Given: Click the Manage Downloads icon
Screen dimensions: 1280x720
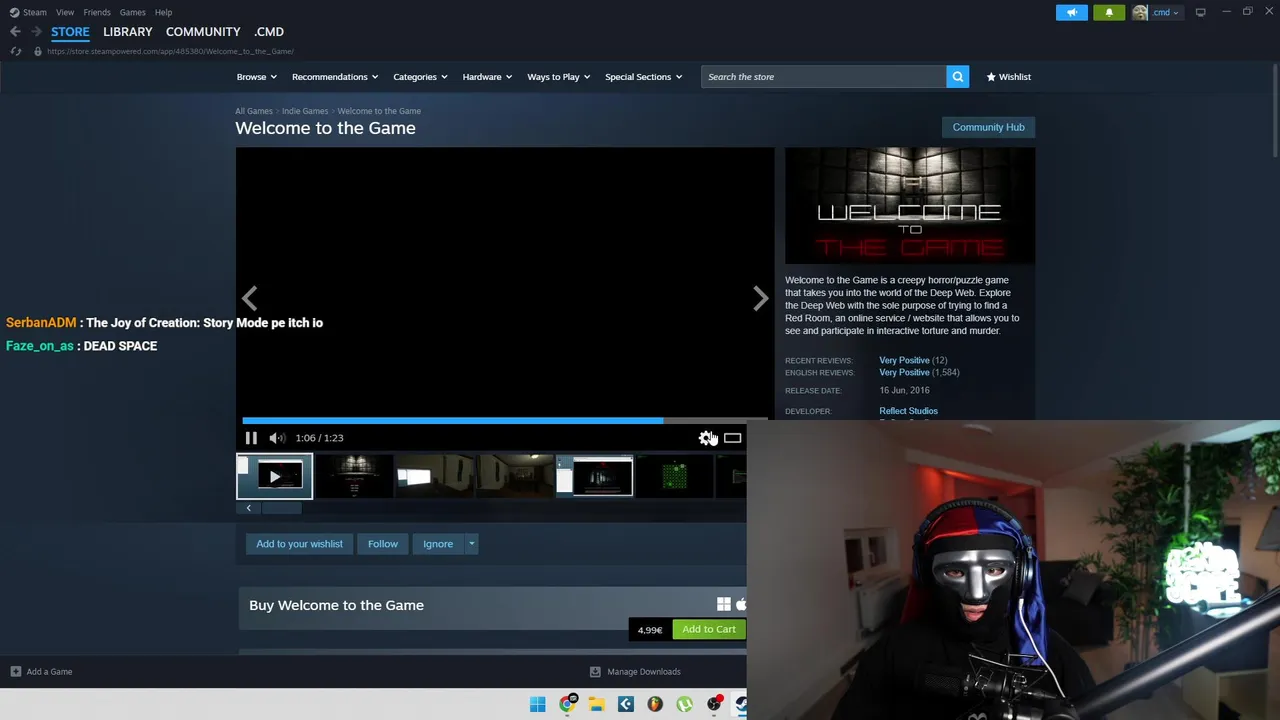Looking at the screenshot, I should pos(595,672).
